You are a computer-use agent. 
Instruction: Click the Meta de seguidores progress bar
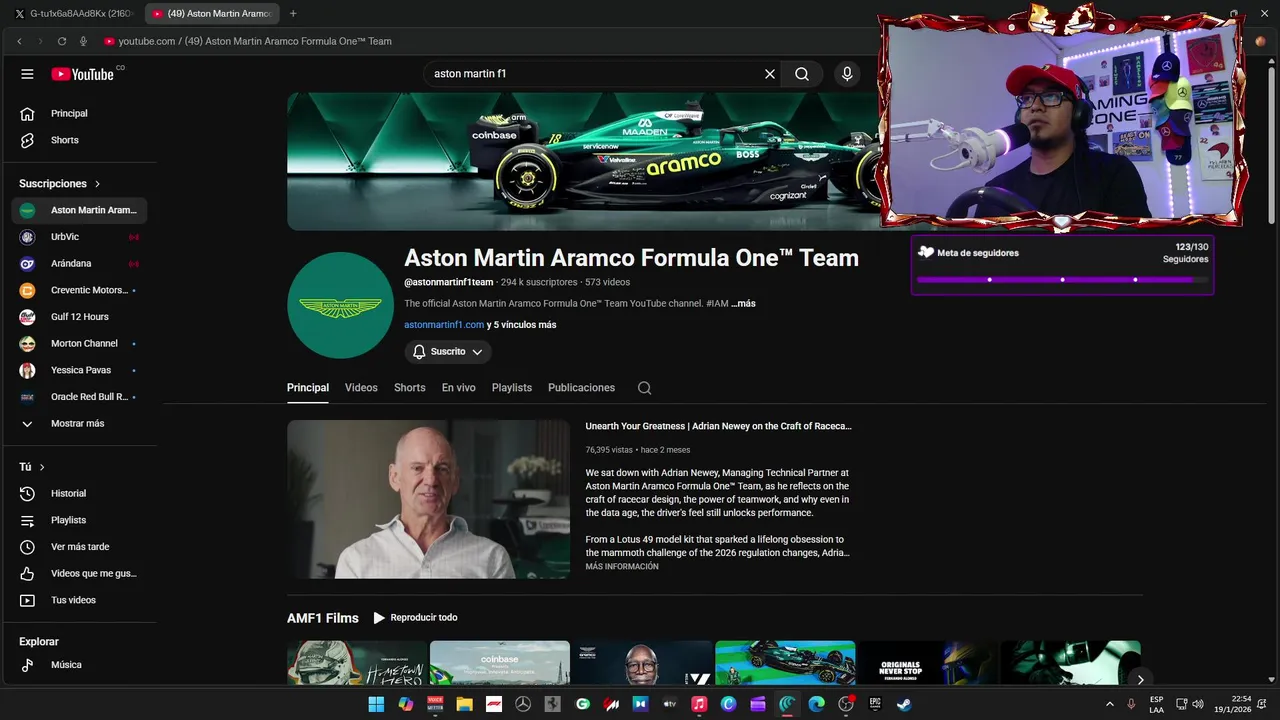pyautogui.click(x=1062, y=280)
